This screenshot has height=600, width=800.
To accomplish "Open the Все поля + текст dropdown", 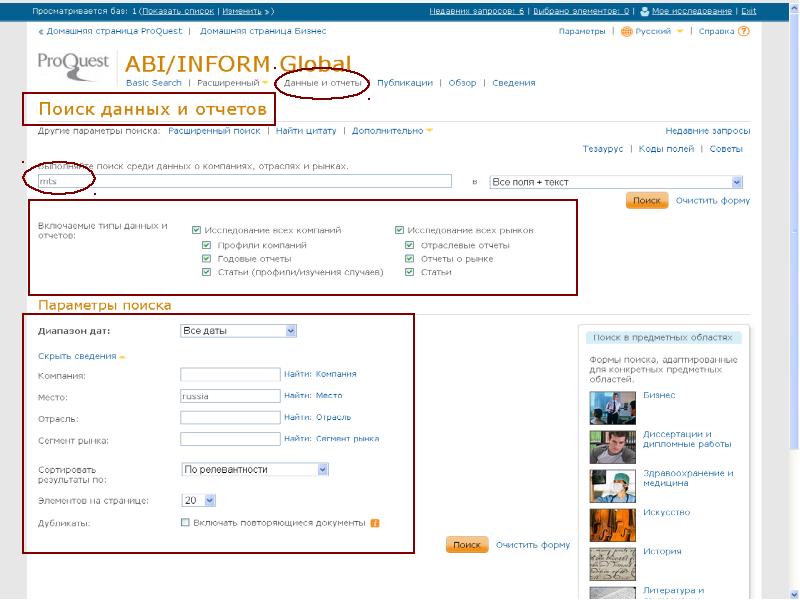I will (615, 183).
